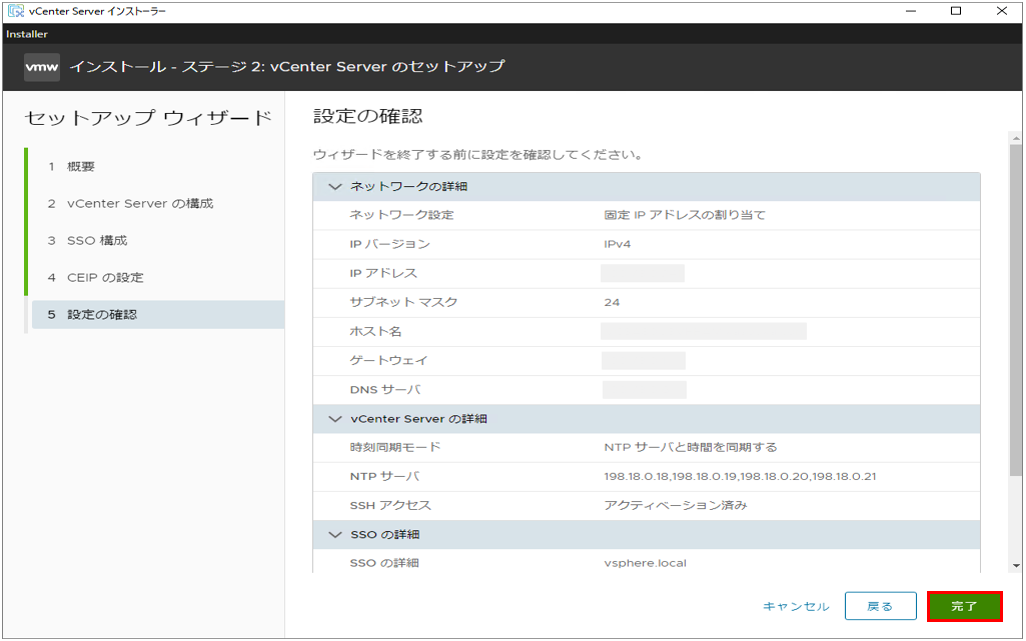Click the 完了 finish button

click(964, 606)
